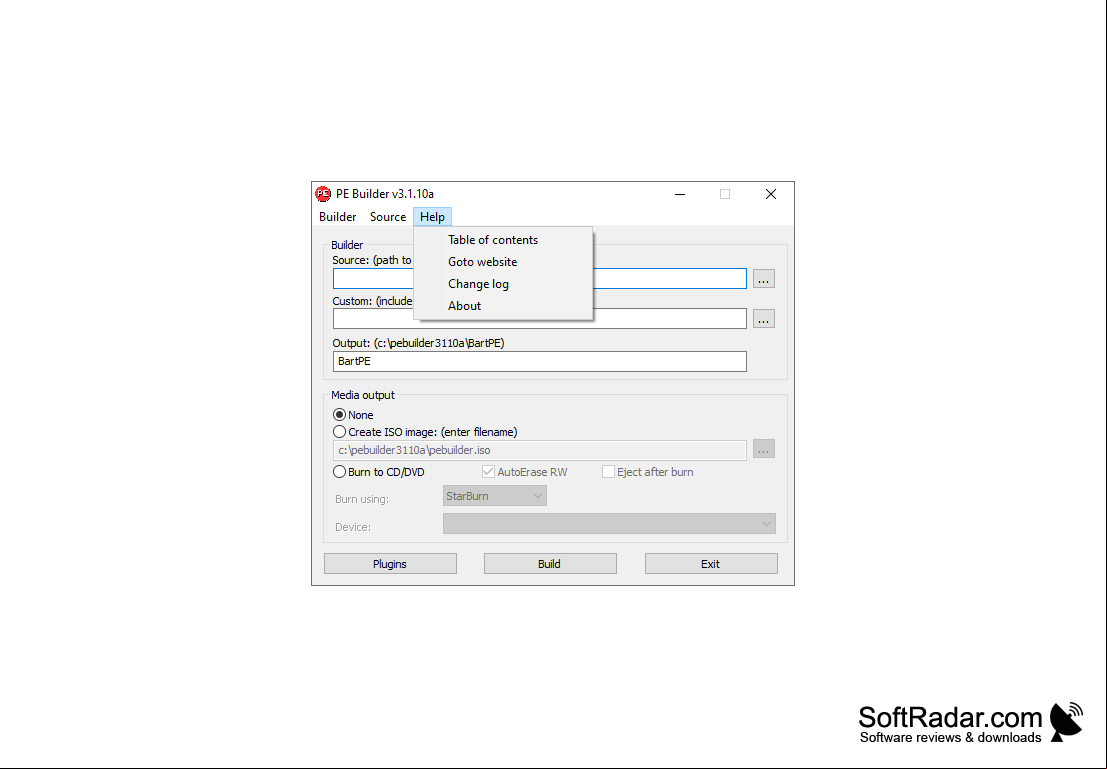
Task: Focus the Source path input field
Action: (539, 278)
